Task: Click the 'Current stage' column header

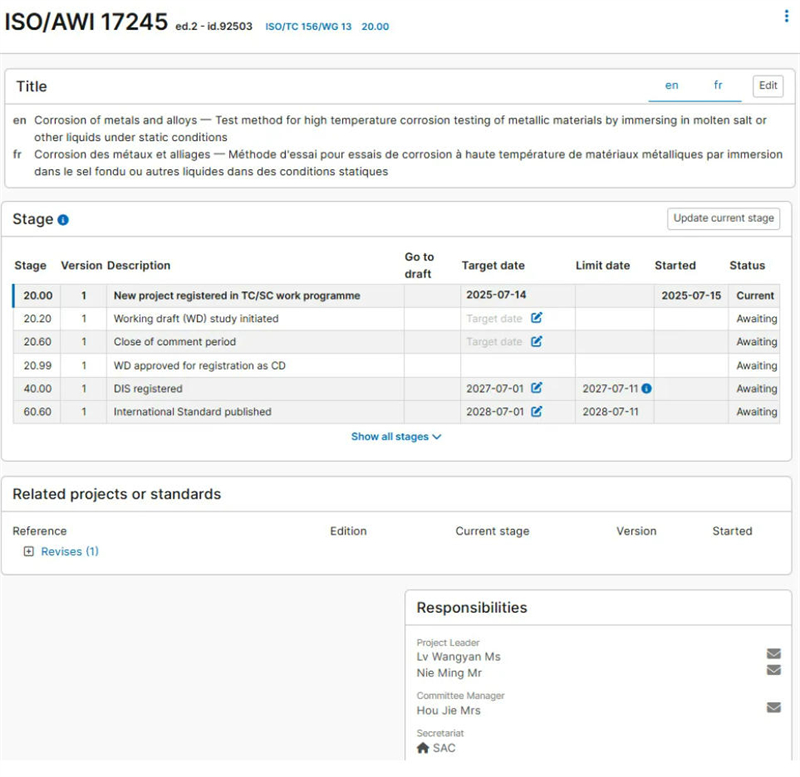Action: coord(492,531)
